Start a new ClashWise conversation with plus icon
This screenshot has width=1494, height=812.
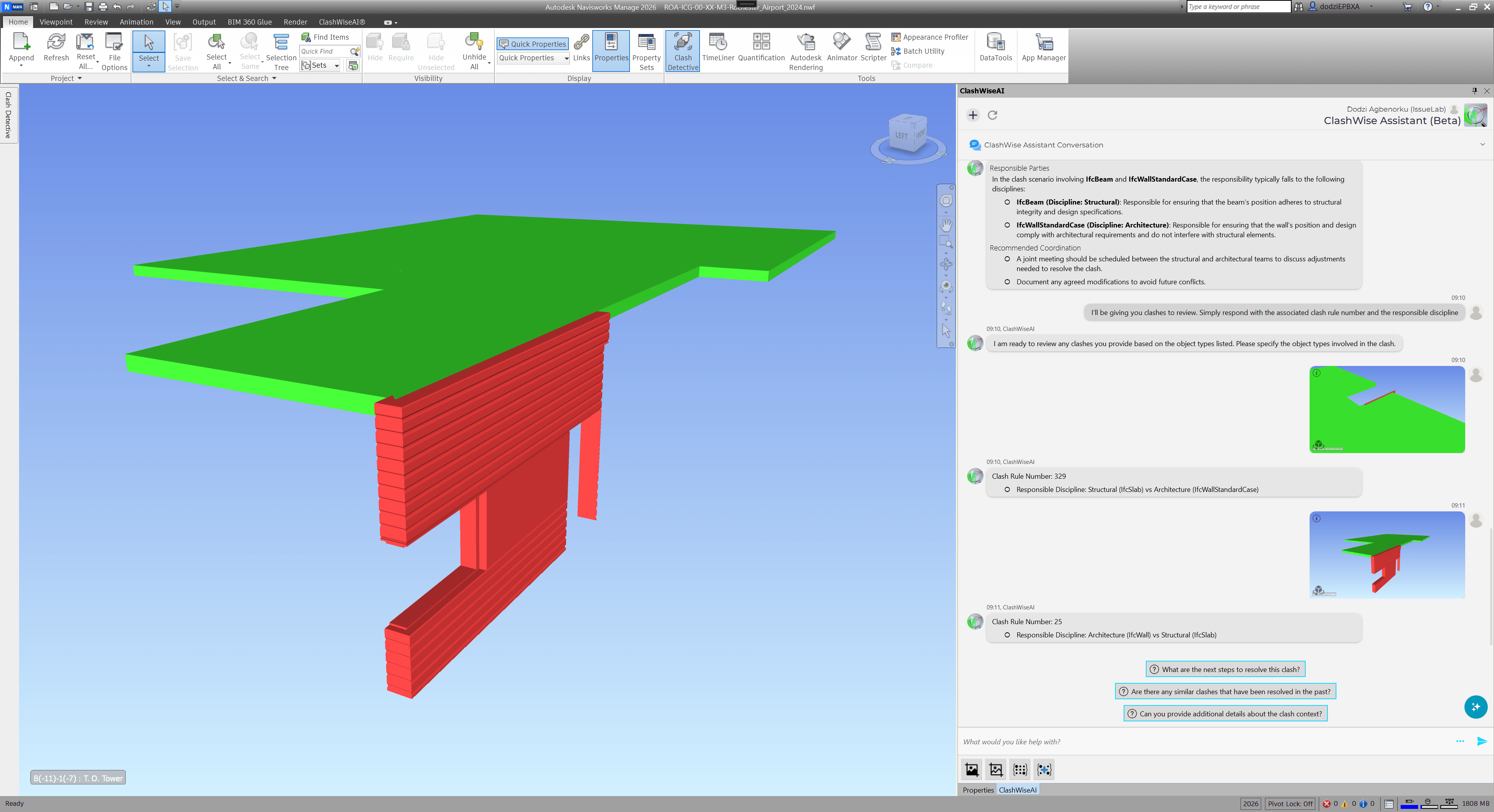973,115
